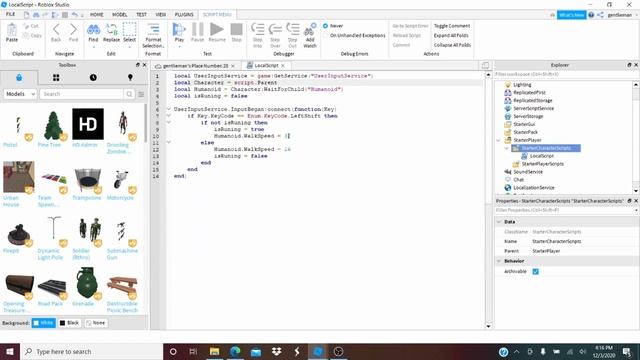Viewport: 640px width, 360px height.
Task: Fold the function block at line 6
Action: click(x=169, y=109)
